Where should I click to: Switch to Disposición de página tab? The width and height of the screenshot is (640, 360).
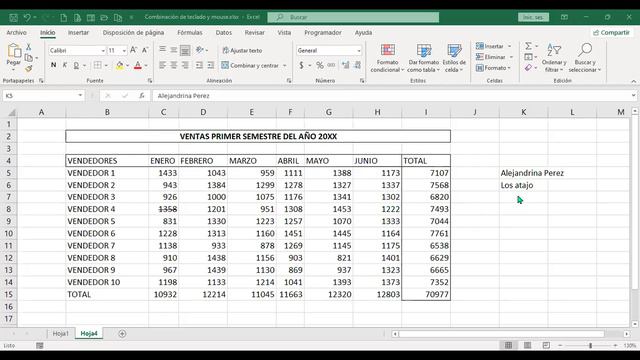[x=133, y=32]
